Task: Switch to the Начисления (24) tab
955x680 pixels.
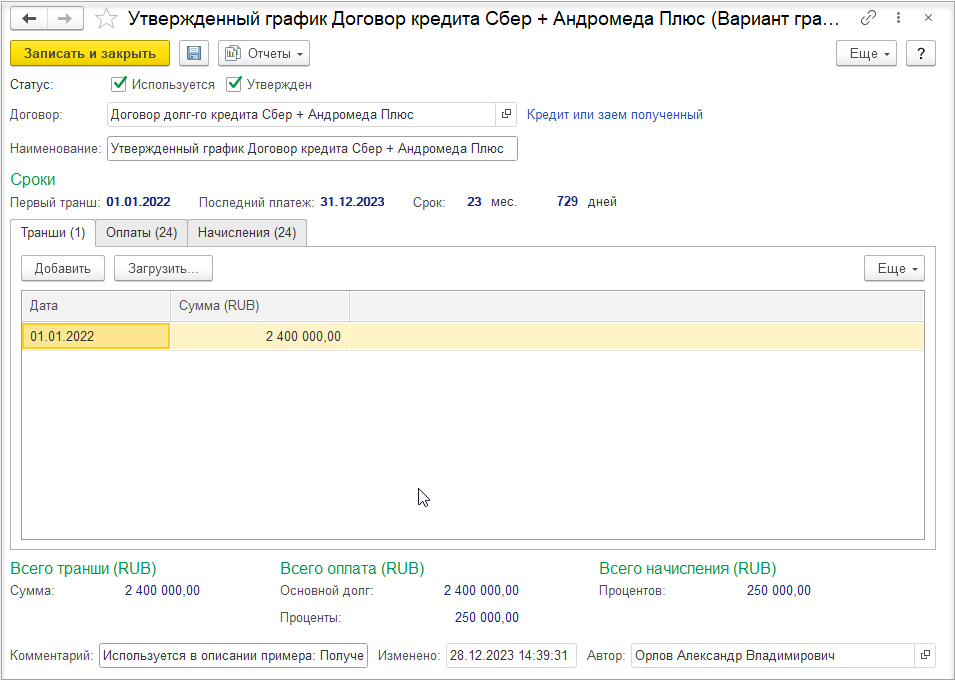Action: (247, 233)
